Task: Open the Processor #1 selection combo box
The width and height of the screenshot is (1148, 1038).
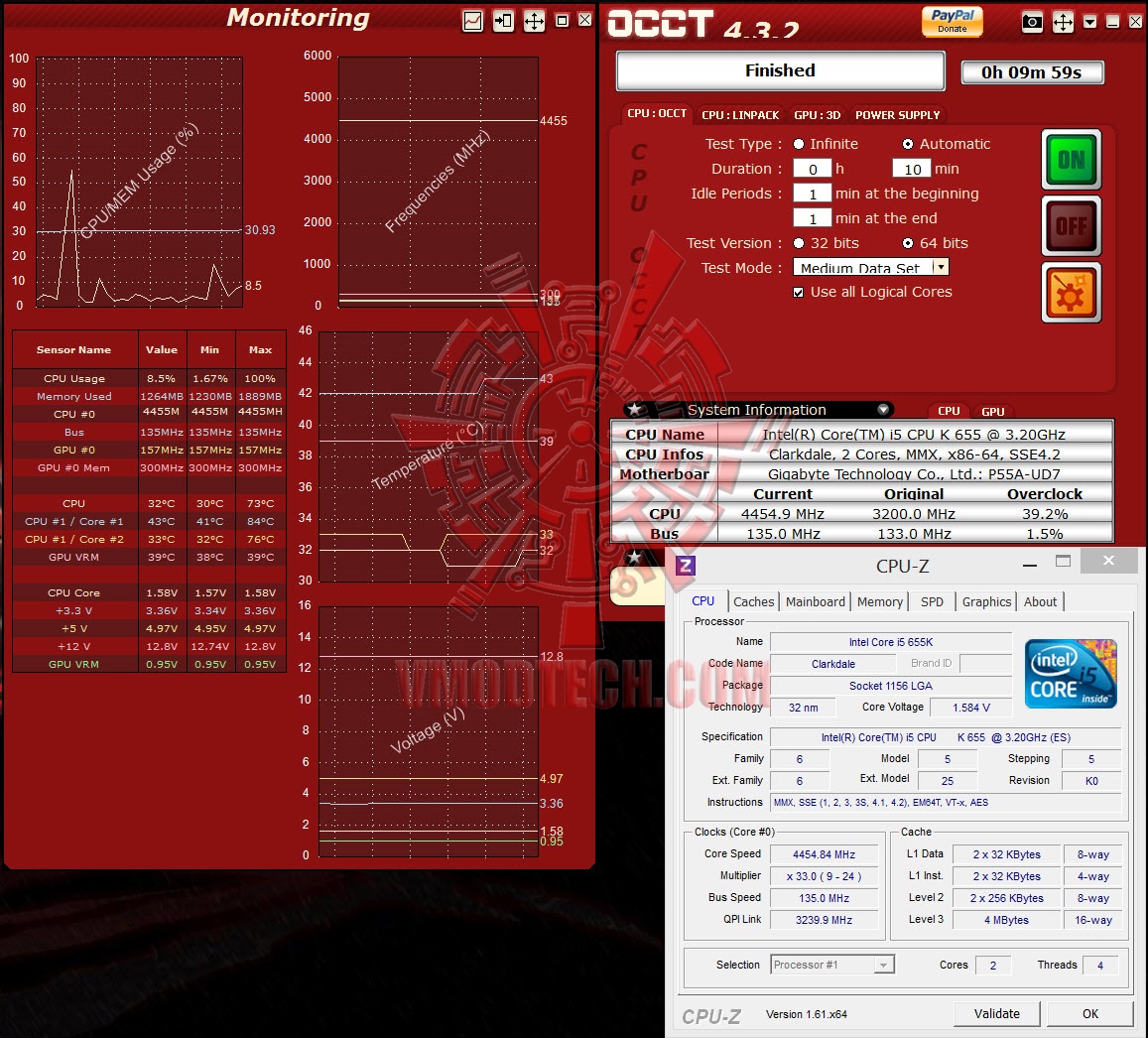Action: (x=832, y=965)
